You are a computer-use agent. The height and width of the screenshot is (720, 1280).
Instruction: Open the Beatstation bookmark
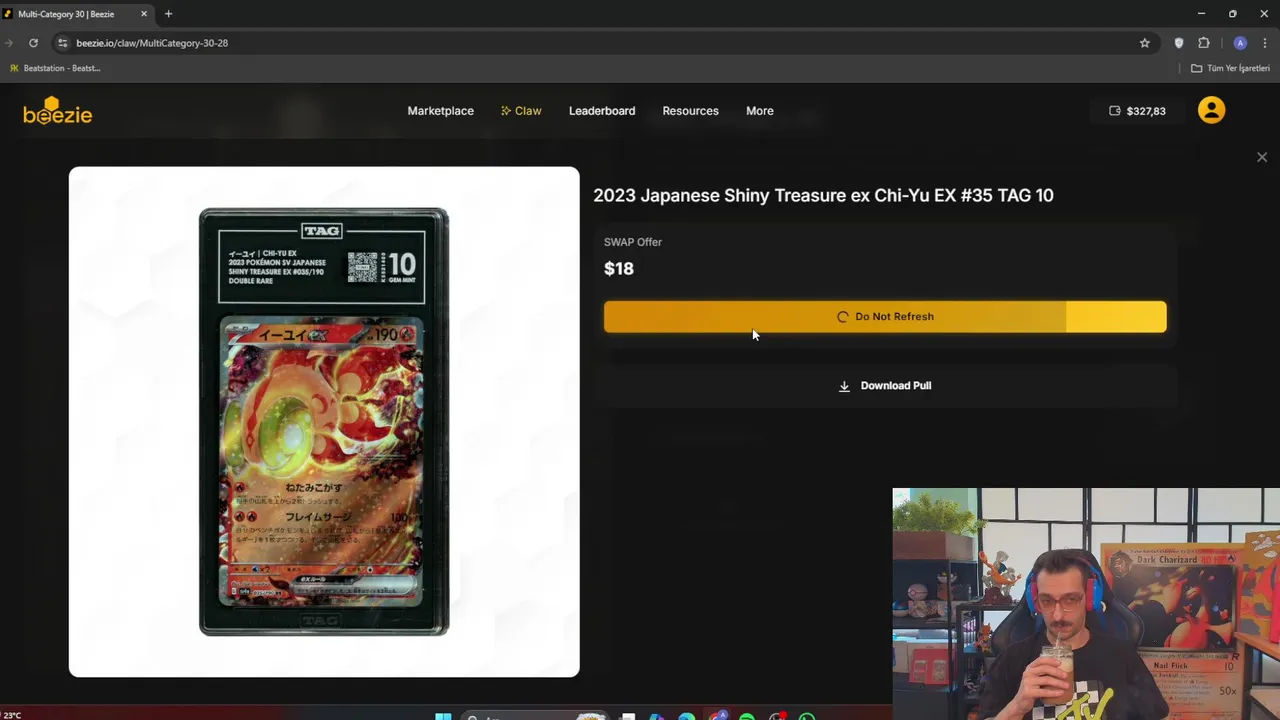pyautogui.click(x=55, y=68)
